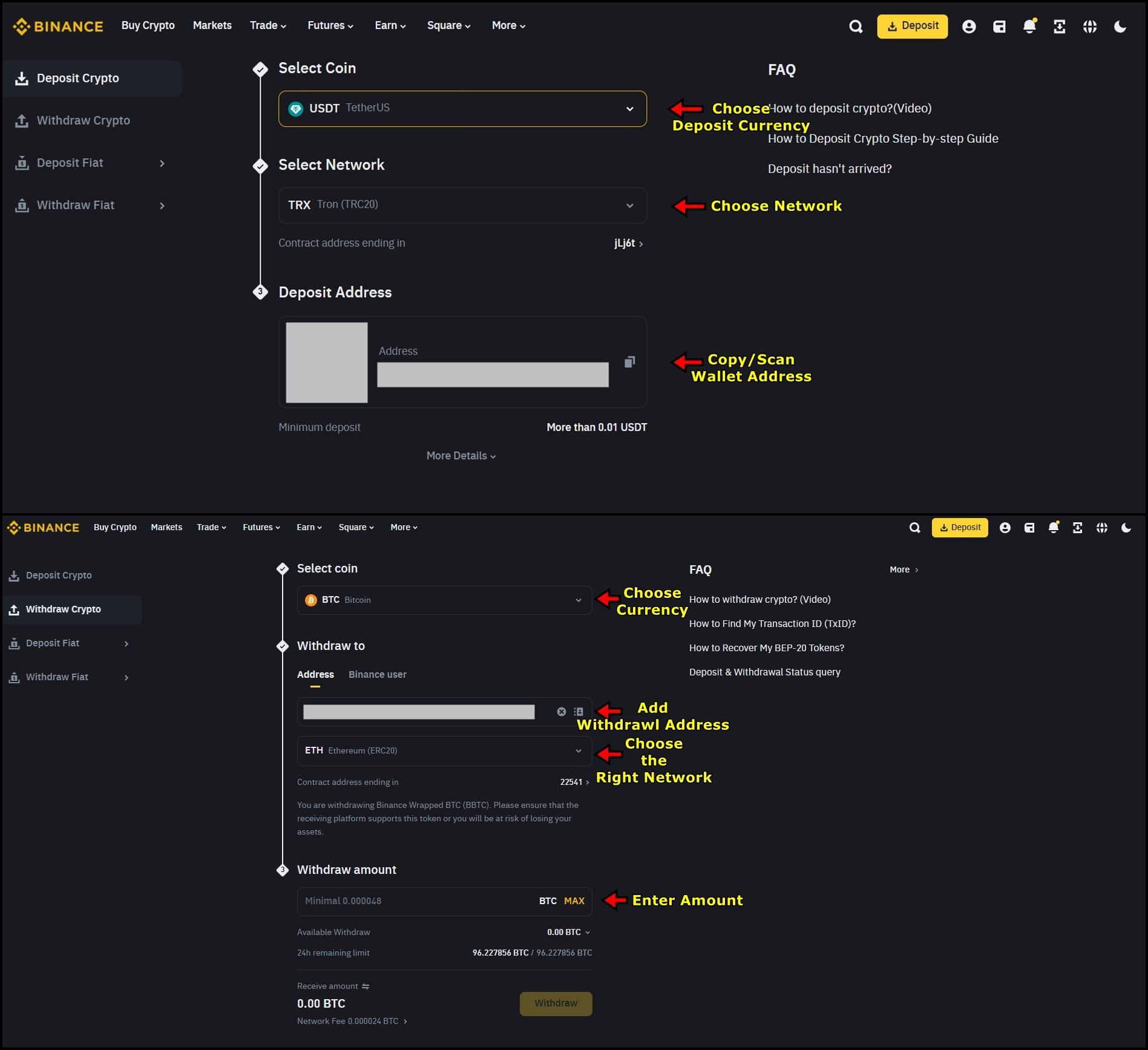The image size is (1148, 1050).
Task: Open How to deposit crypto?(Video) FAQ
Action: click(x=850, y=108)
